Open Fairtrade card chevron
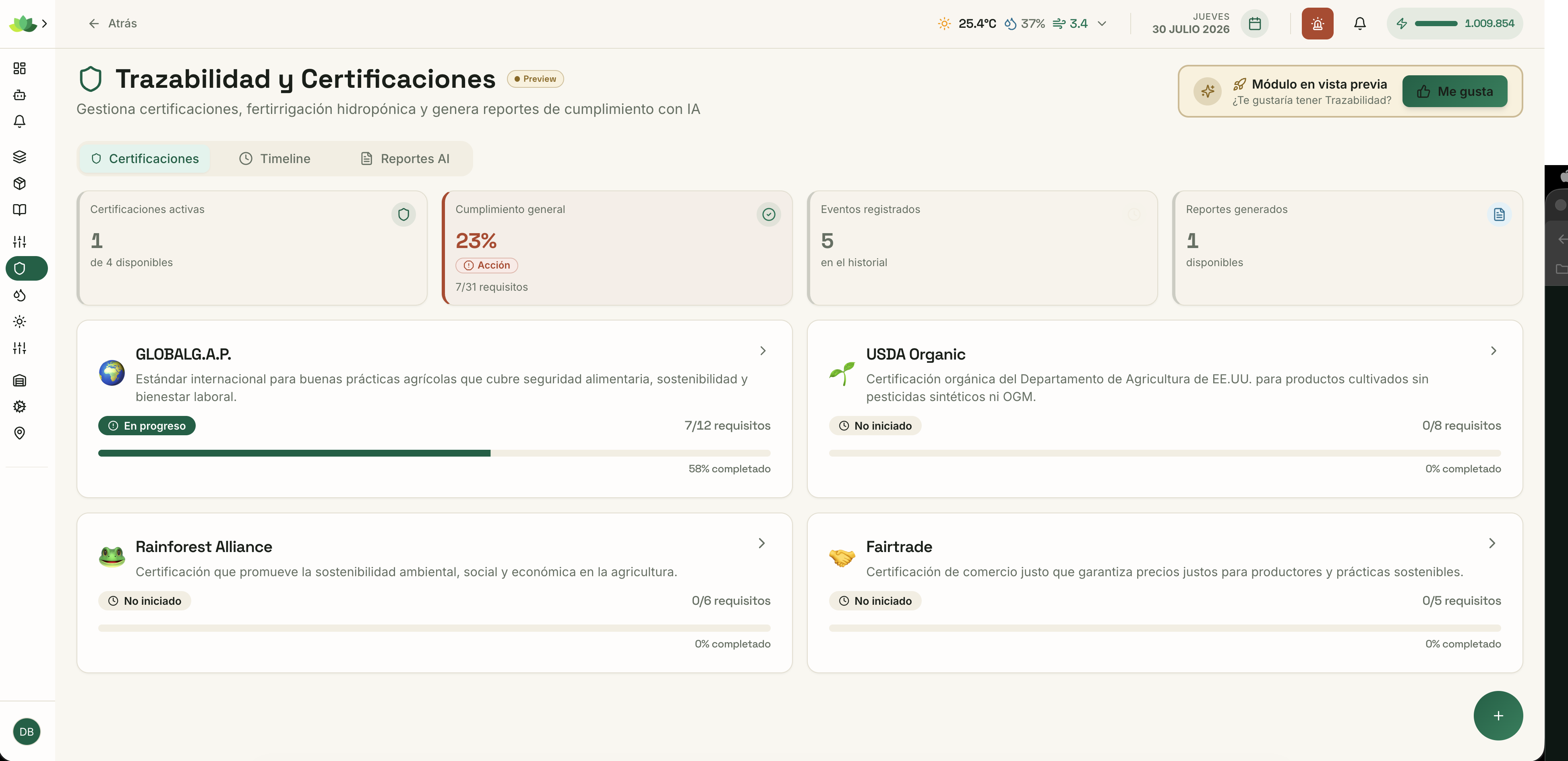This screenshot has width=1568, height=761. coord(1492,543)
